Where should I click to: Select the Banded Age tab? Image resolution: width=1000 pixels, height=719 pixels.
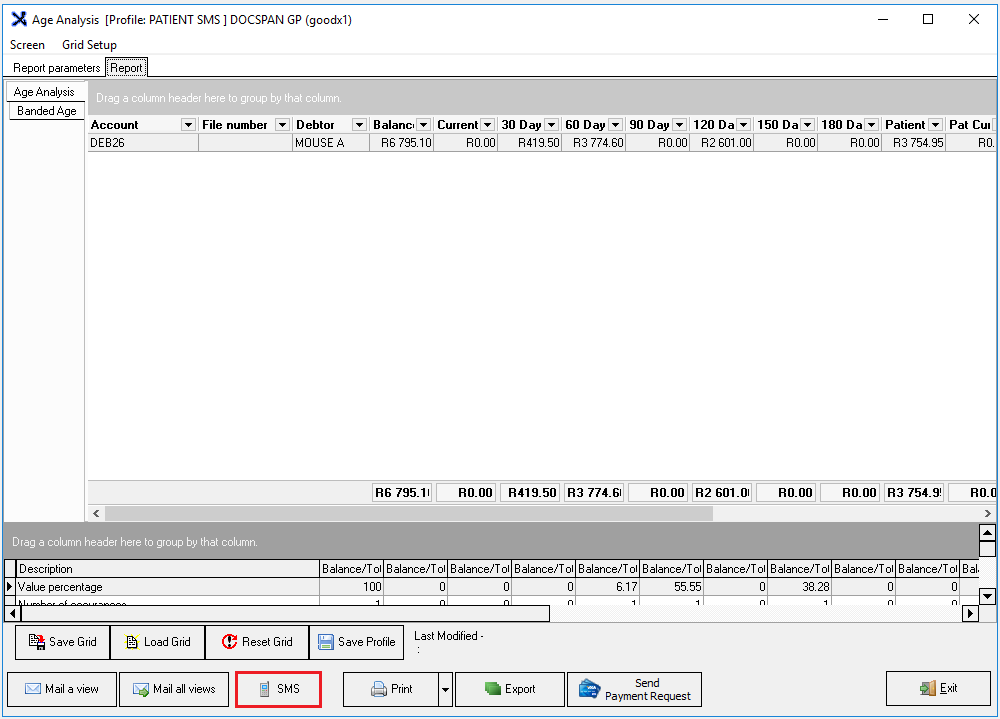(x=46, y=111)
